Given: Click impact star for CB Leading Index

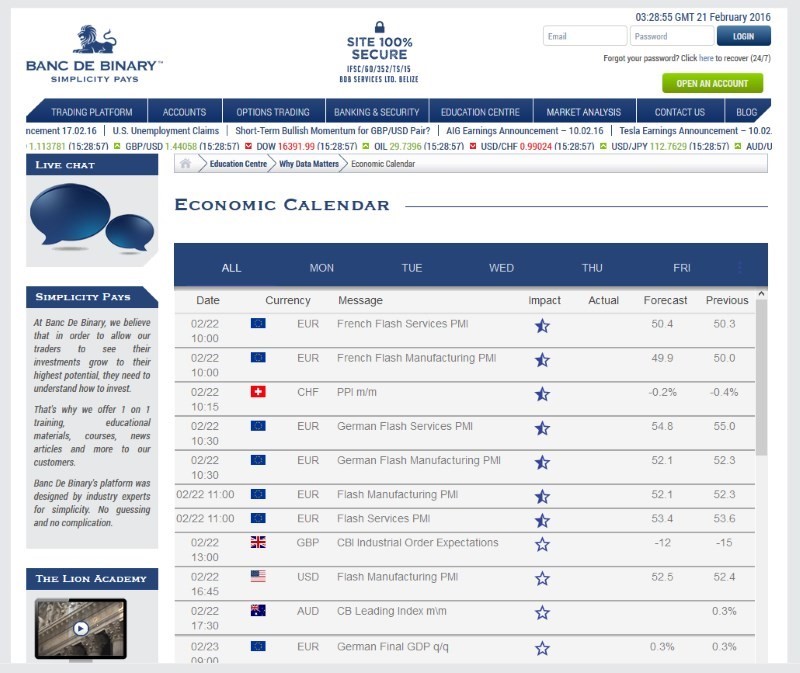Looking at the screenshot, I should 542,613.
